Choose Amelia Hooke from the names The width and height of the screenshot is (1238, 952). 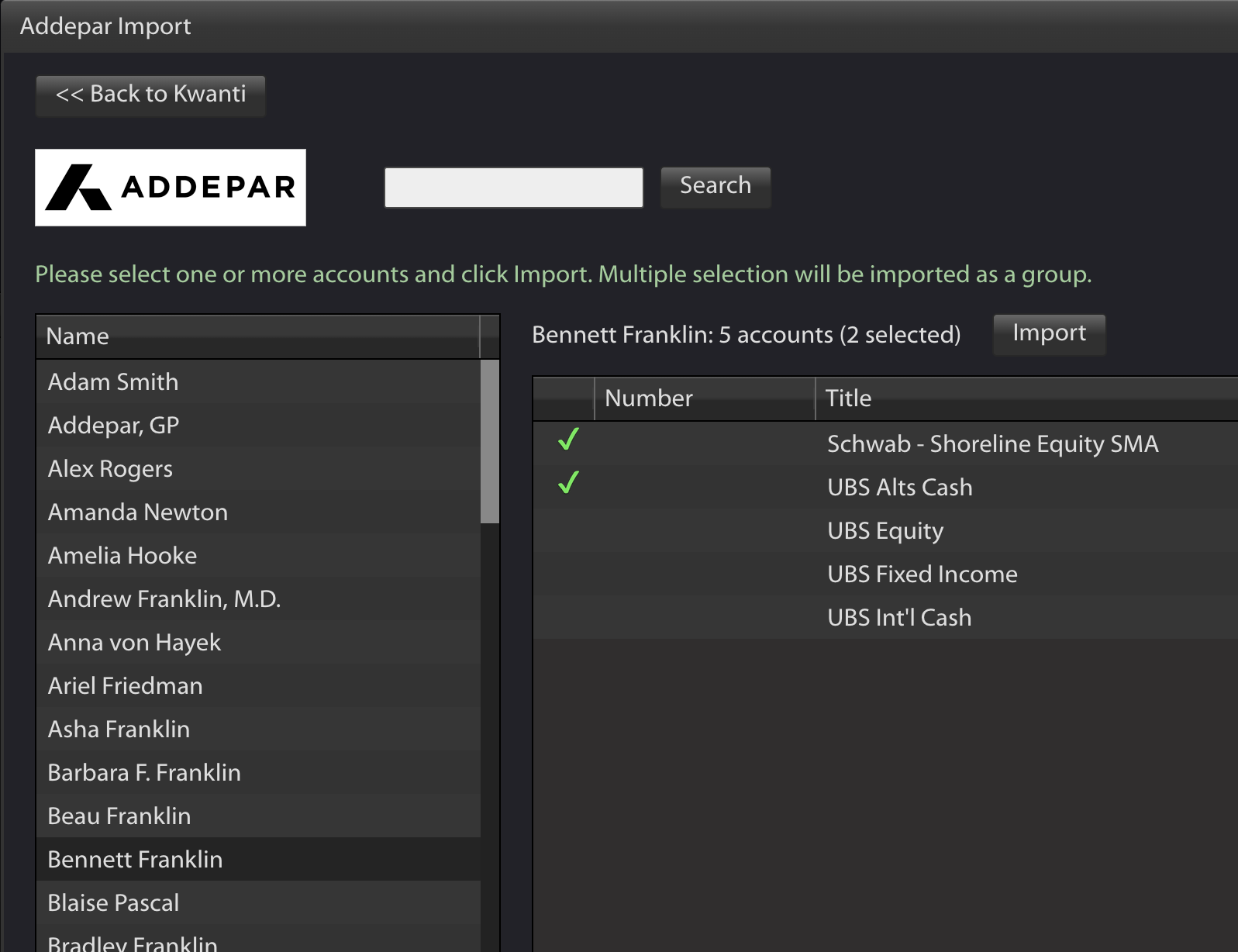click(258, 555)
